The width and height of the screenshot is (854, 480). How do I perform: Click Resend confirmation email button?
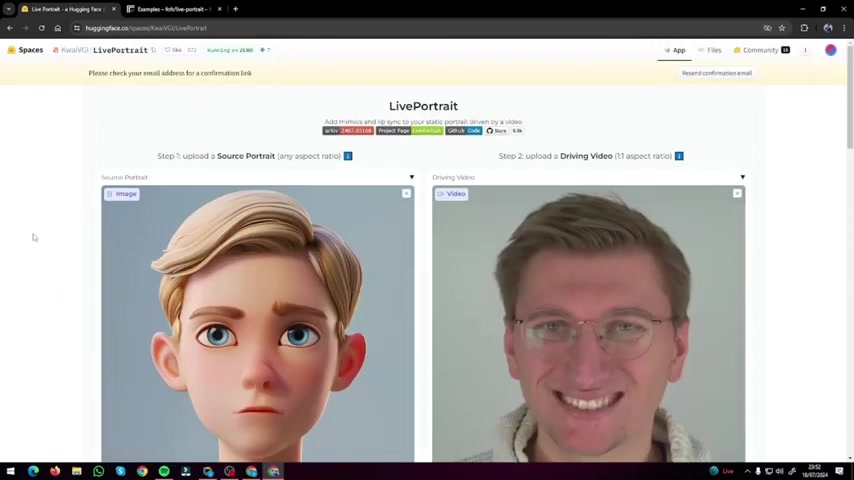[716, 73]
